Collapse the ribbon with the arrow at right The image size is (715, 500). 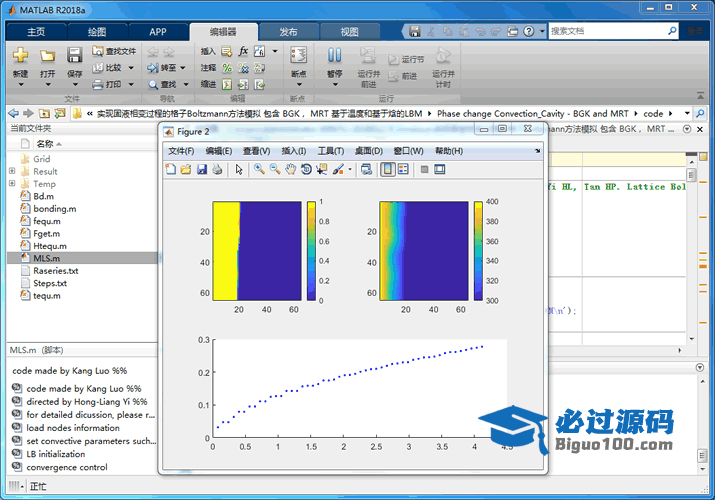pyautogui.click(x=700, y=95)
